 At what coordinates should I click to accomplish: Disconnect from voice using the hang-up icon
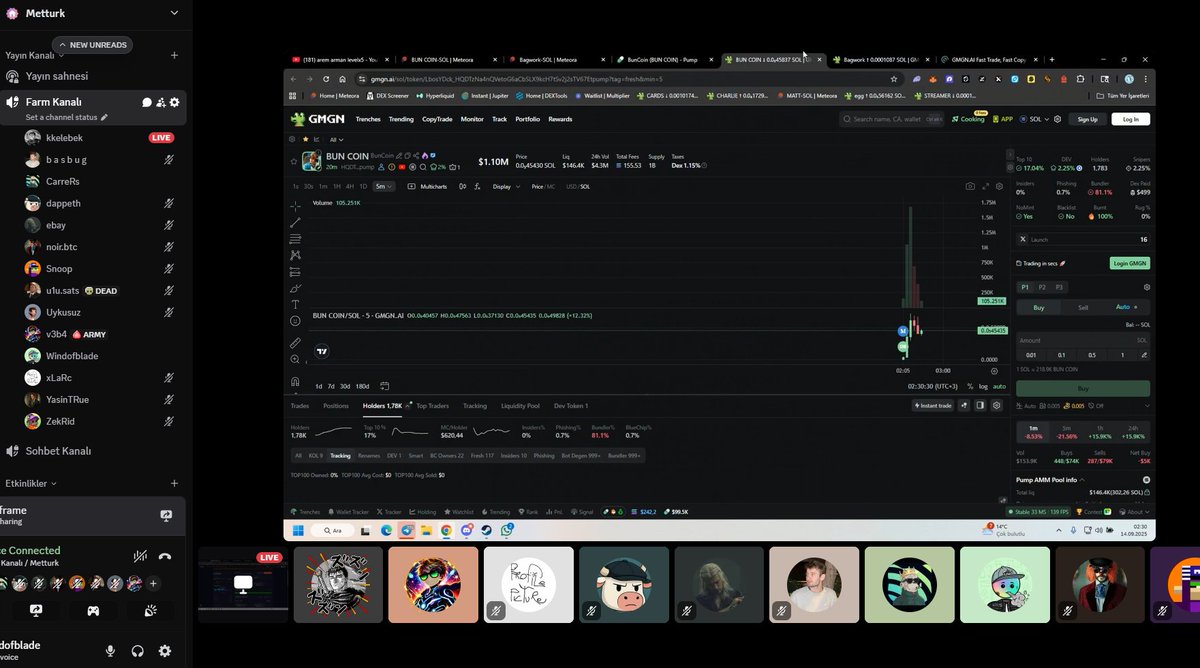pyautogui.click(x=165, y=557)
